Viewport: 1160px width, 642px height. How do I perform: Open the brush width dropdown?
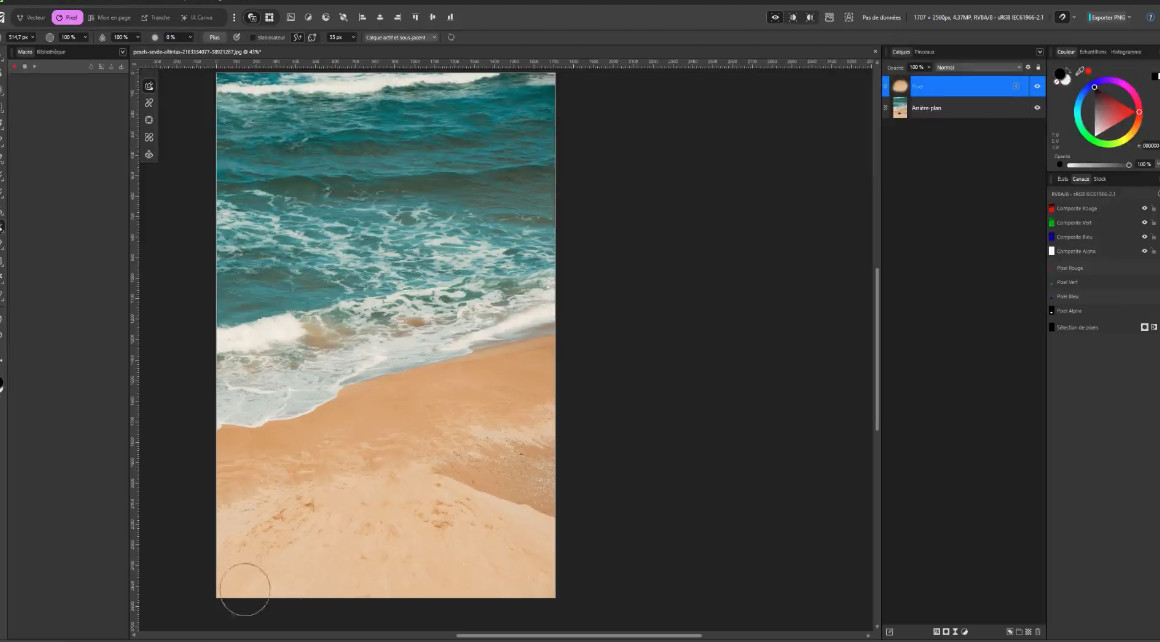click(x=33, y=37)
